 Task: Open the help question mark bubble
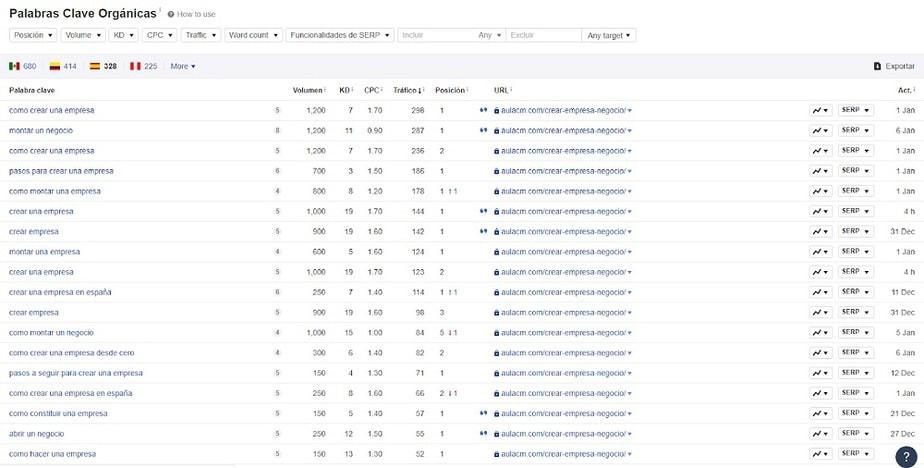pos(906,457)
